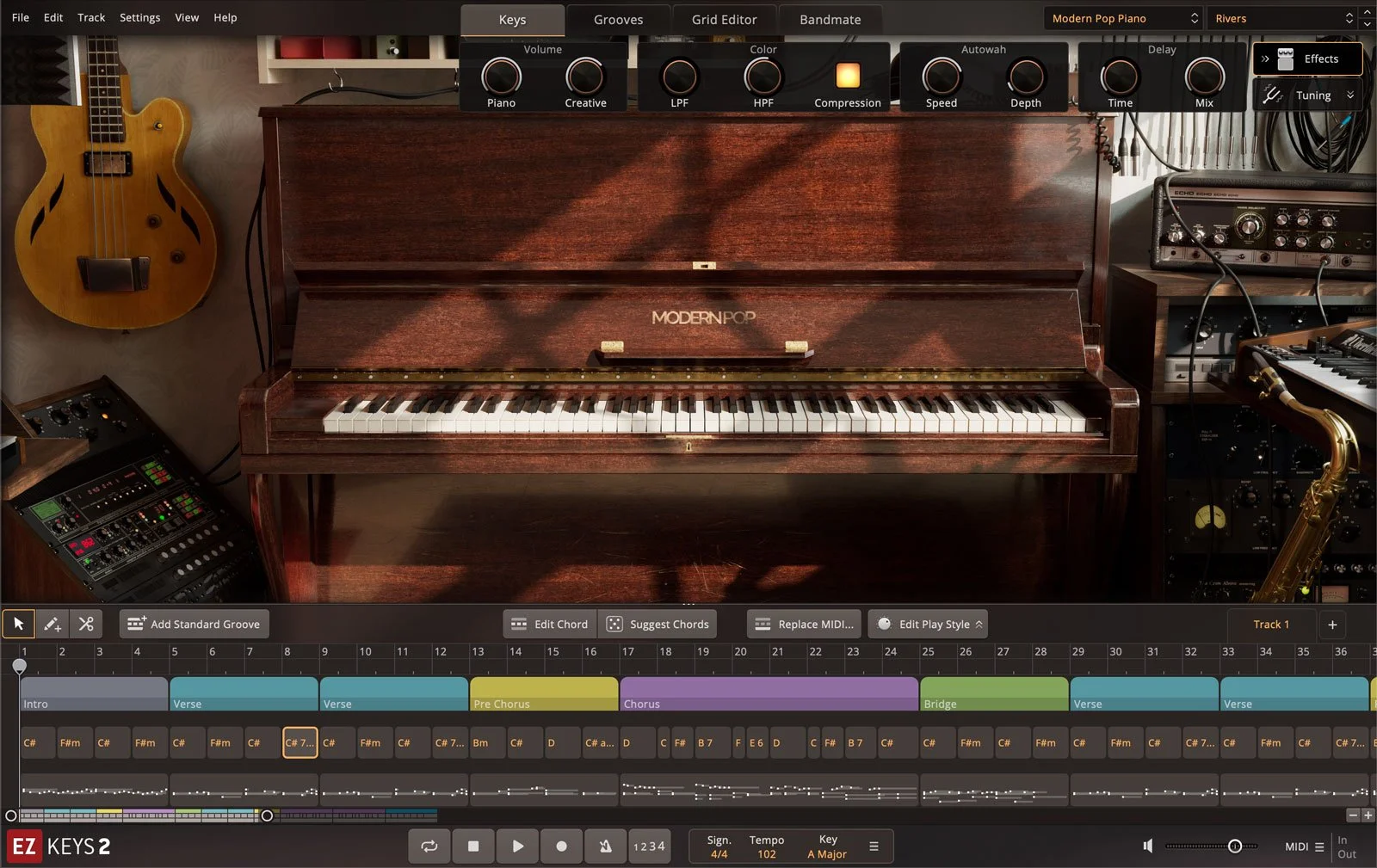Select next preset with the down arrow
The image size is (1377, 868).
pos(1367,24)
